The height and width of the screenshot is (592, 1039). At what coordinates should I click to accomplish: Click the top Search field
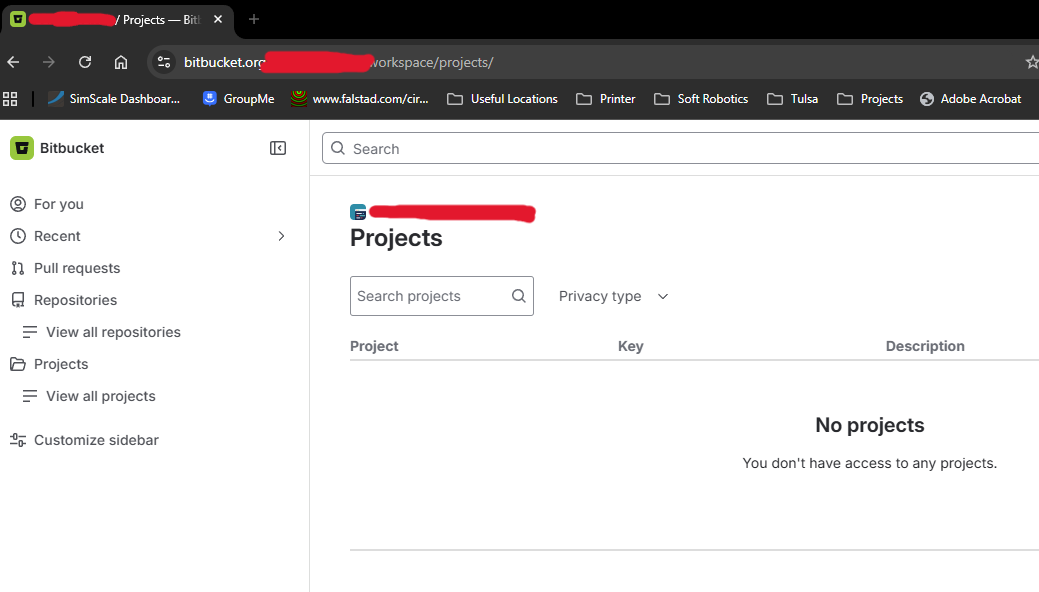(681, 148)
